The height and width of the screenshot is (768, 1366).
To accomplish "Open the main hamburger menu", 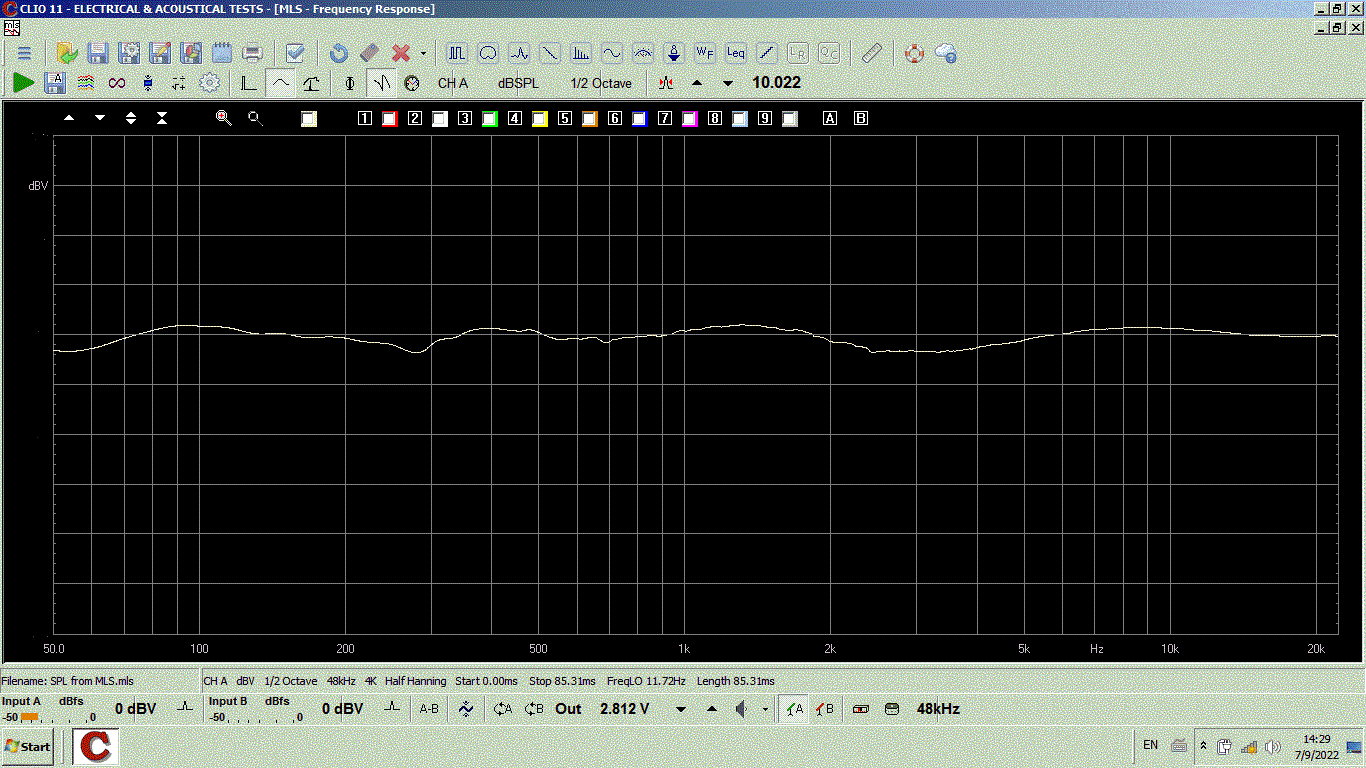I will (x=24, y=53).
